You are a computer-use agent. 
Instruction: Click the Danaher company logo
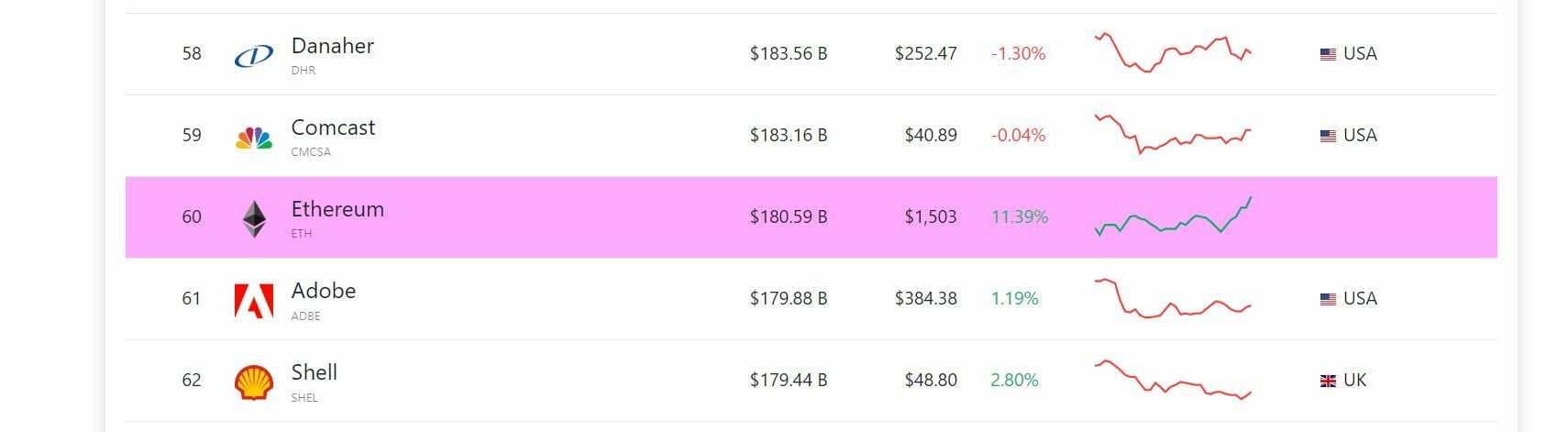click(x=254, y=56)
